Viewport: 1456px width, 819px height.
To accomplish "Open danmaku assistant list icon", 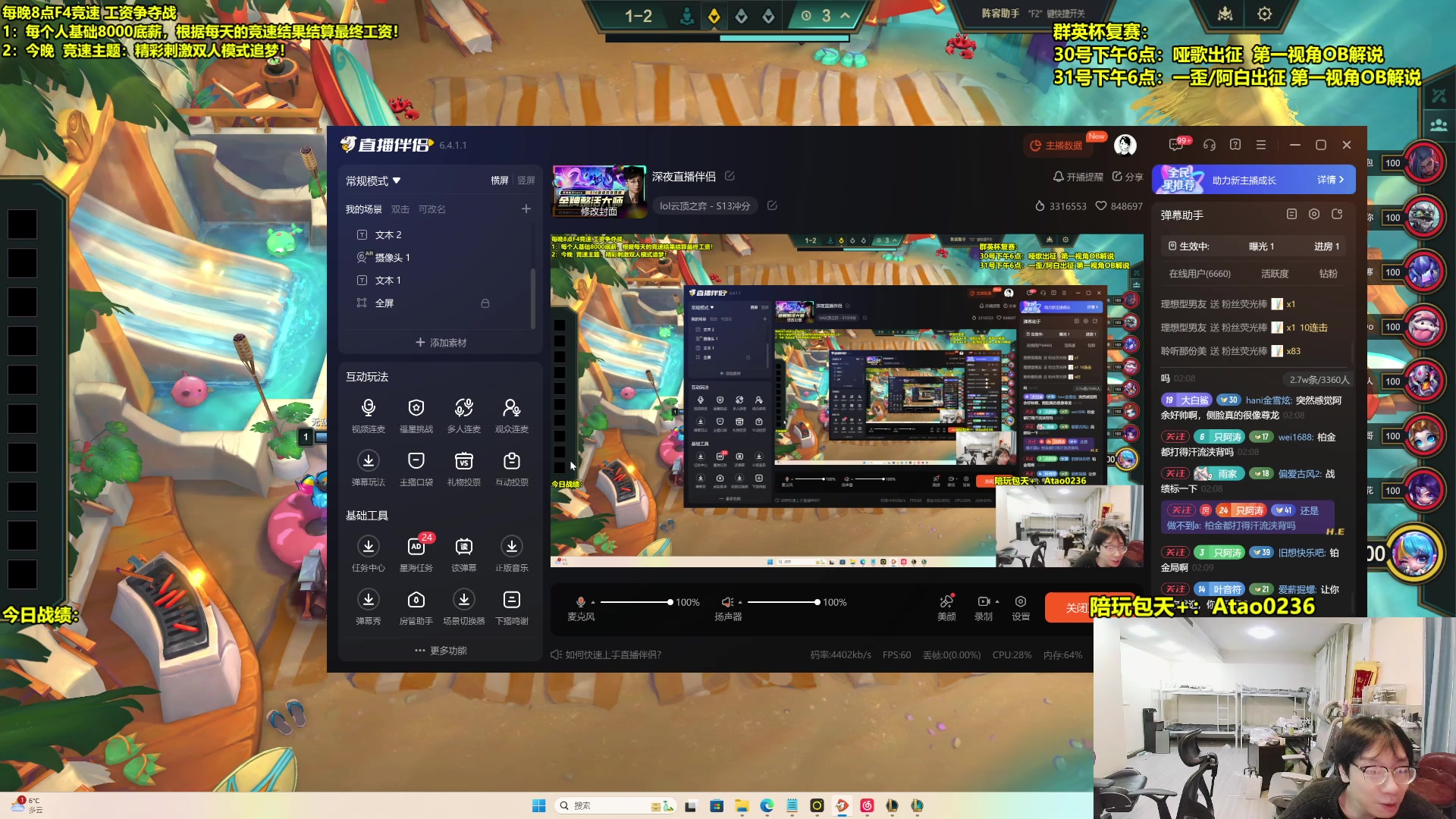I will tap(1291, 215).
